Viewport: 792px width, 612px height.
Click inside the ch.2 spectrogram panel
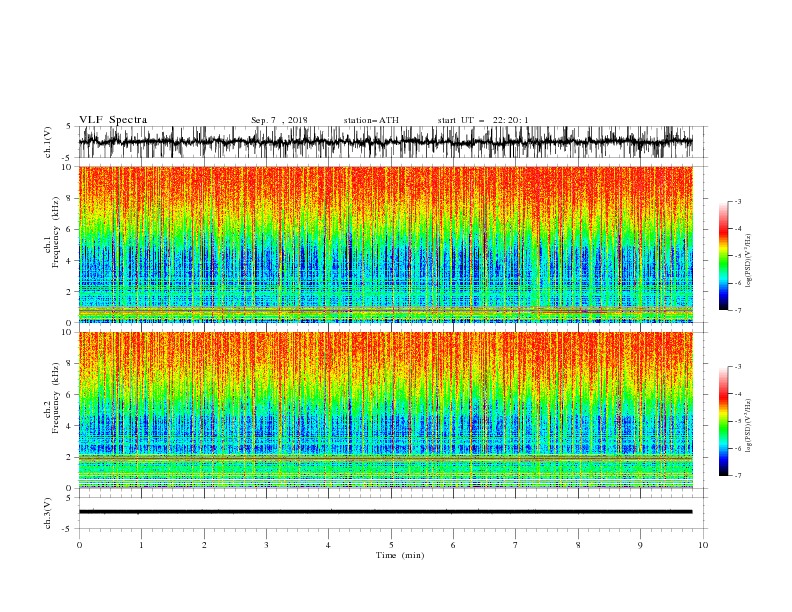click(x=385, y=410)
